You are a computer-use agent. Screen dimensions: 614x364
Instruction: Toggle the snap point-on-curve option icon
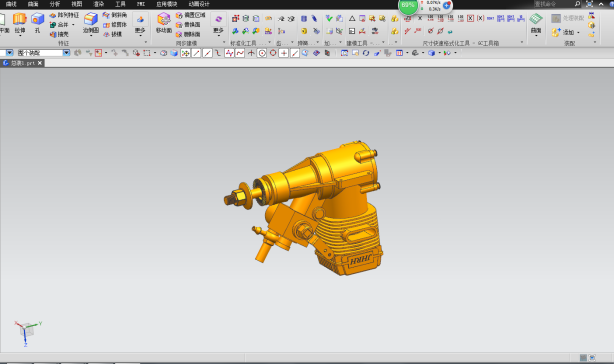295,53
